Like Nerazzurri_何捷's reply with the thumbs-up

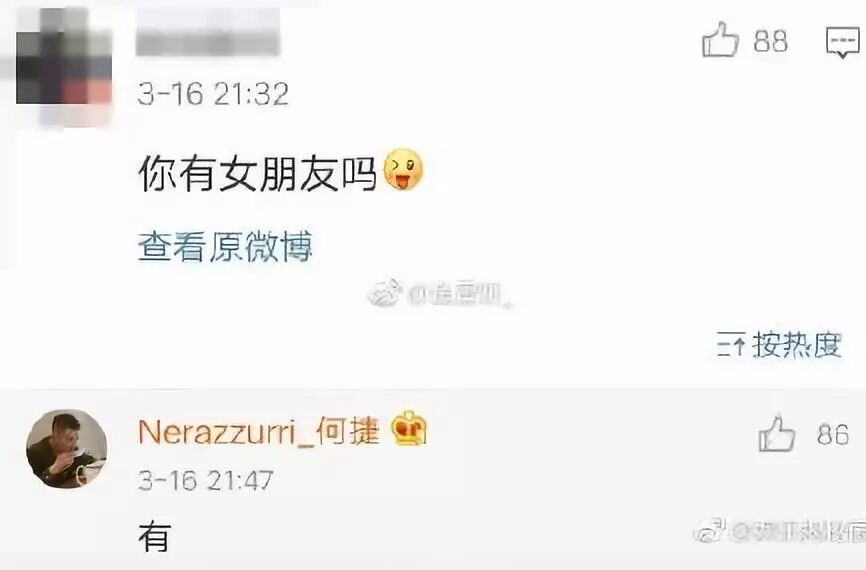click(777, 434)
